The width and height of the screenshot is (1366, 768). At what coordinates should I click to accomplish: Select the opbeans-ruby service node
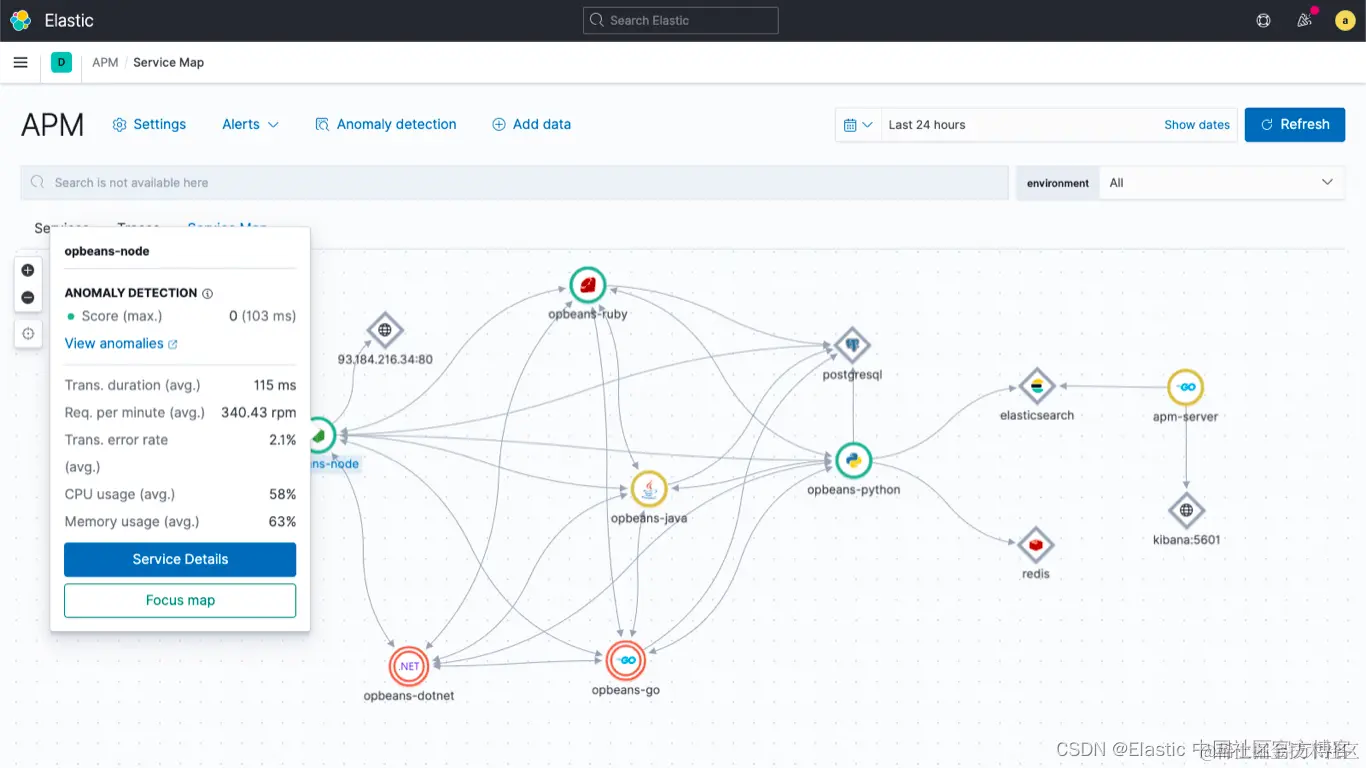click(588, 285)
